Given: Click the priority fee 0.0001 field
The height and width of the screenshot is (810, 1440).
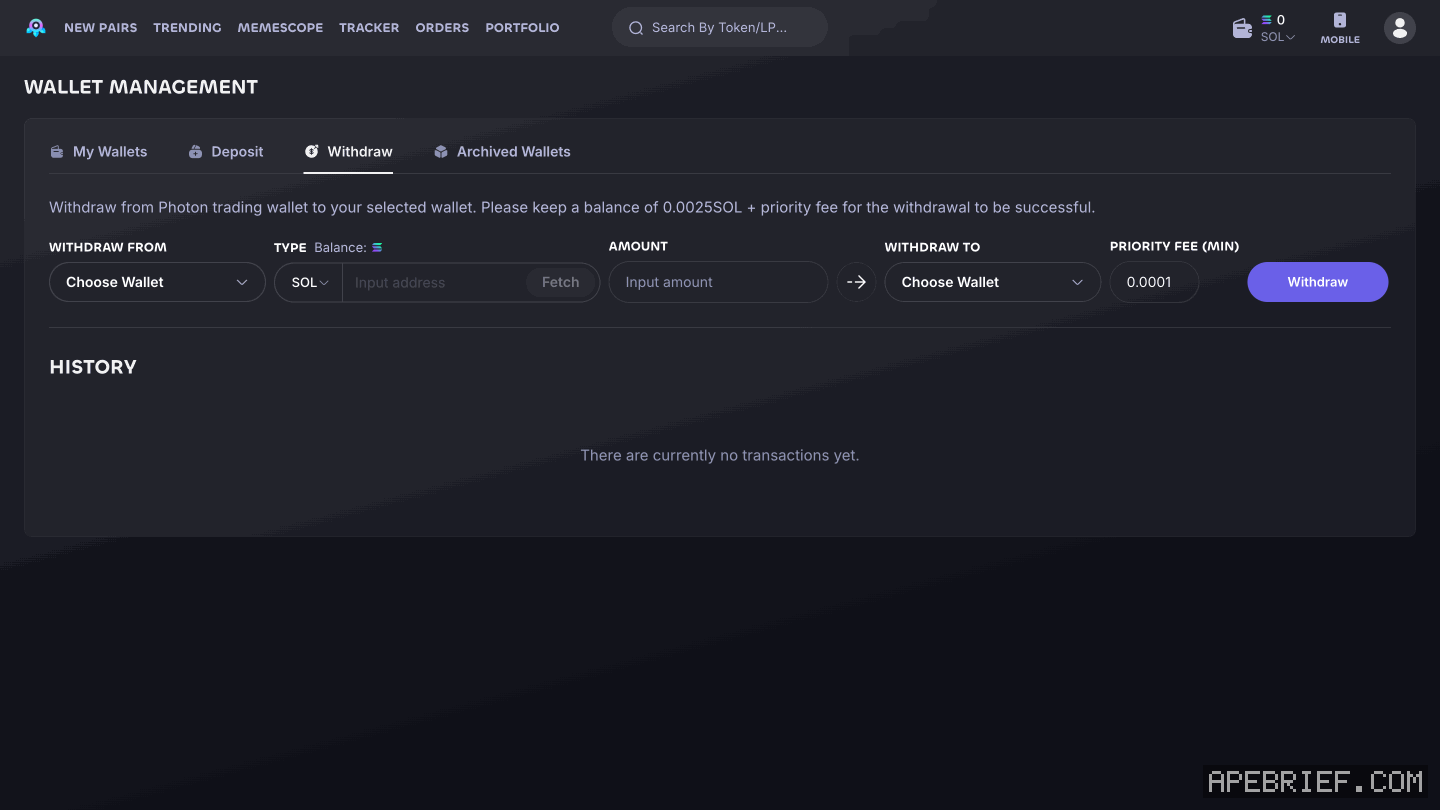Looking at the screenshot, I should pyautogui.click(x=1154, y=282).
